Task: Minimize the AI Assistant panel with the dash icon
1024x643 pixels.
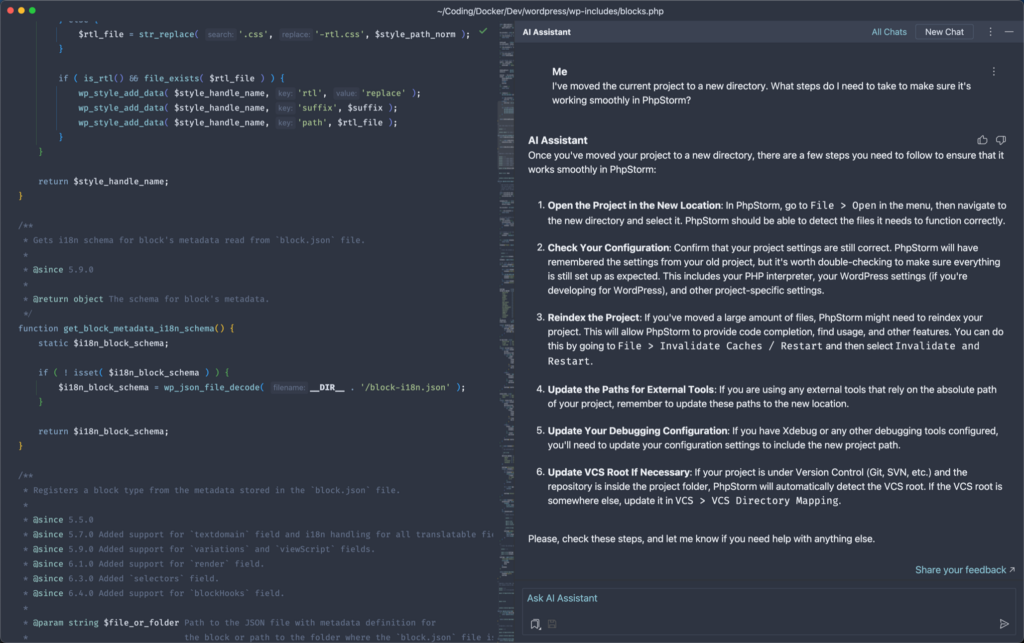Action: [1007, 32]
